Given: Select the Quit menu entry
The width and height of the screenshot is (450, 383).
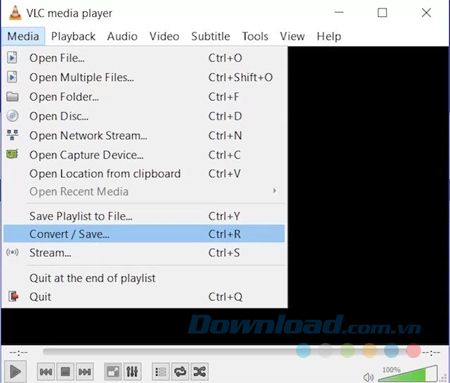Looking at the screenshot, I should click(x=144, y=296).
